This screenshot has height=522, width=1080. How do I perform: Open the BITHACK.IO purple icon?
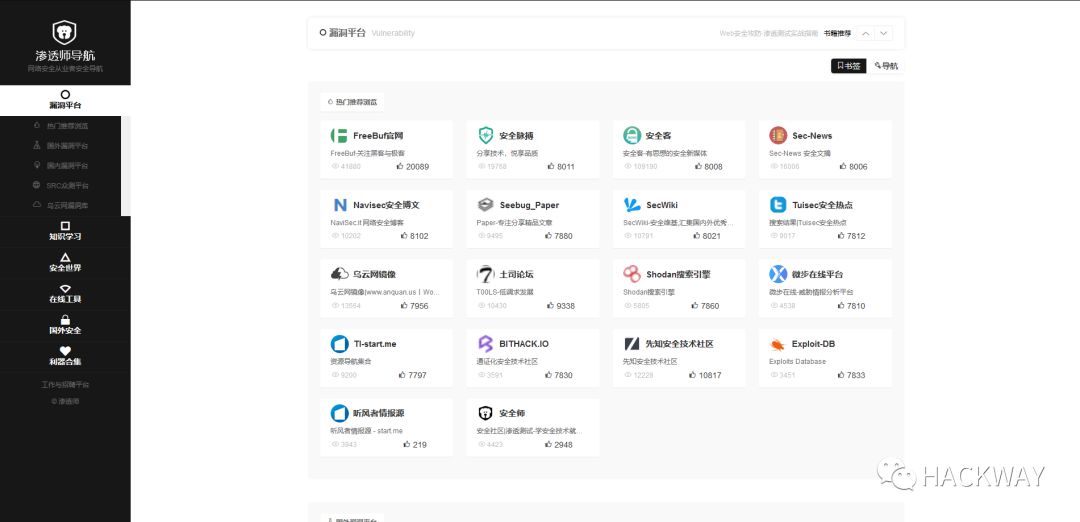(486, 344)
